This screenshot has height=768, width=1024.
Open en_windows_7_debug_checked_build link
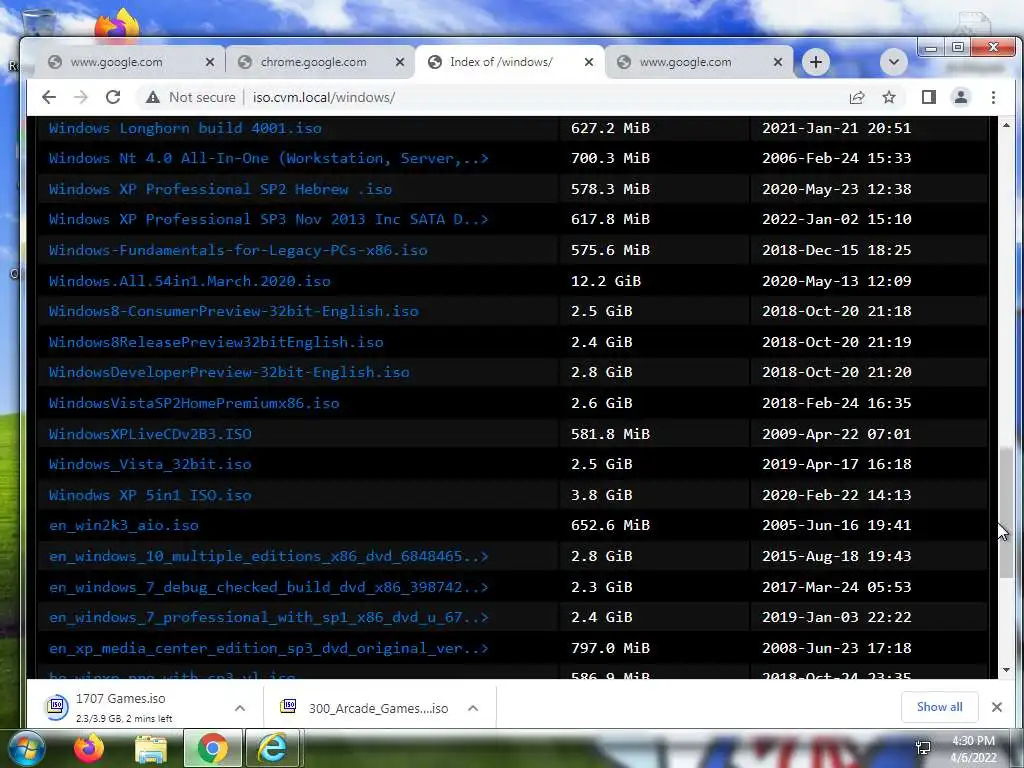pyautogui.click(x=268, y=587)
